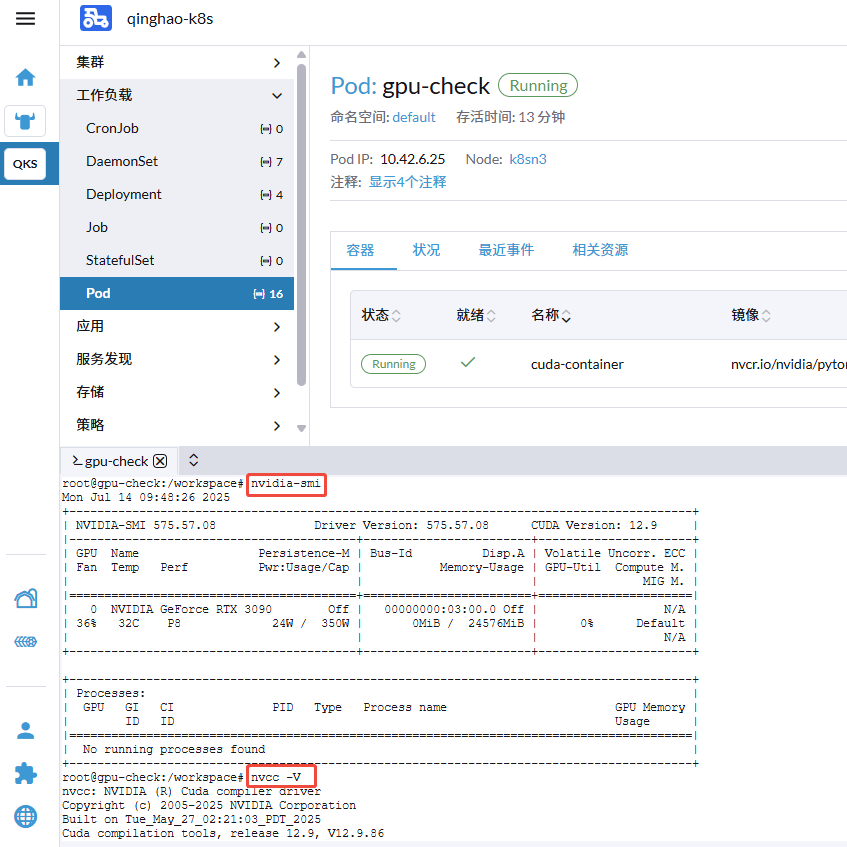Switch to the 最近事件 tab

pos(506,250)
